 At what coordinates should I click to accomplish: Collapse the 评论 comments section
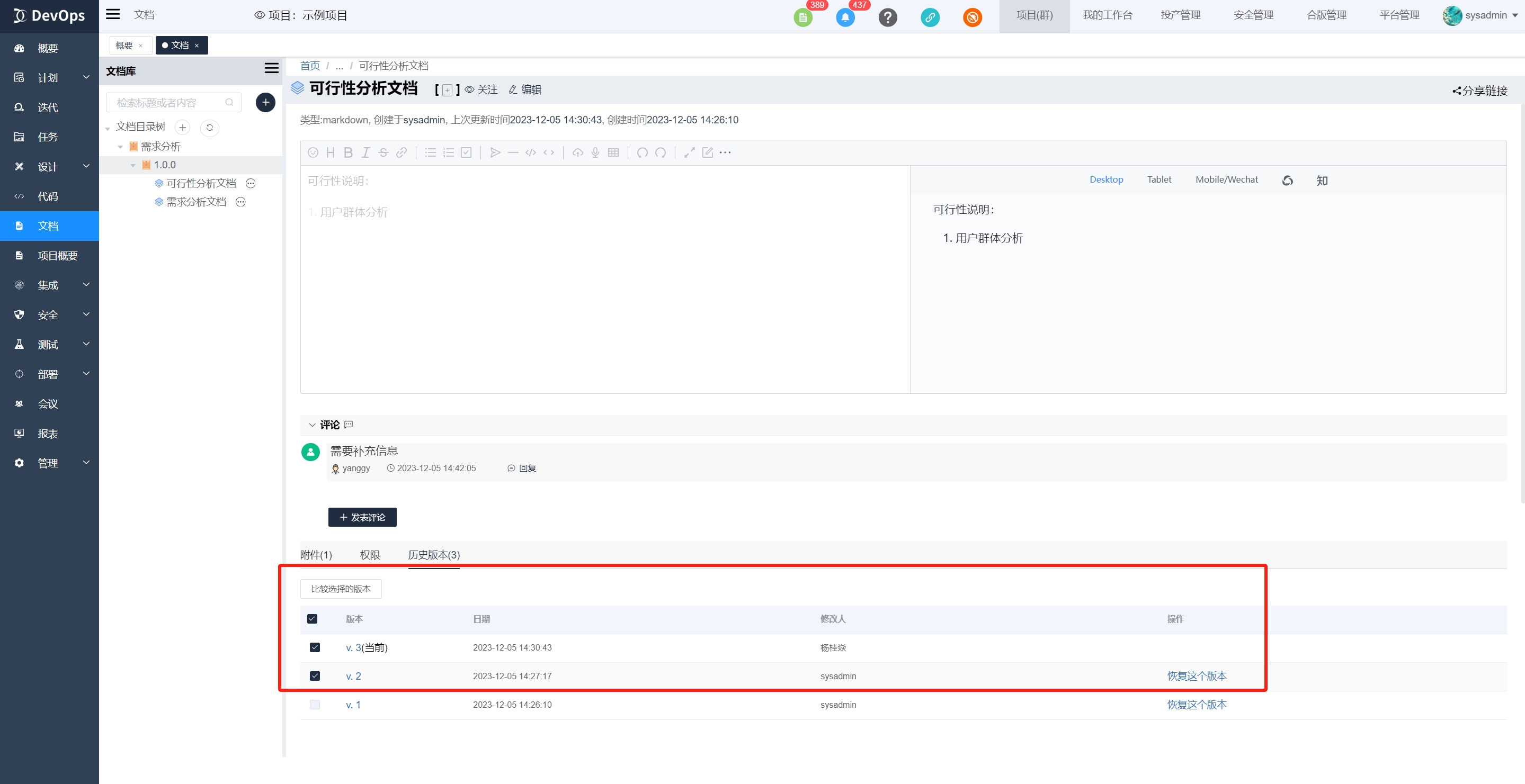pyautogui.click(x=312, y=425)
